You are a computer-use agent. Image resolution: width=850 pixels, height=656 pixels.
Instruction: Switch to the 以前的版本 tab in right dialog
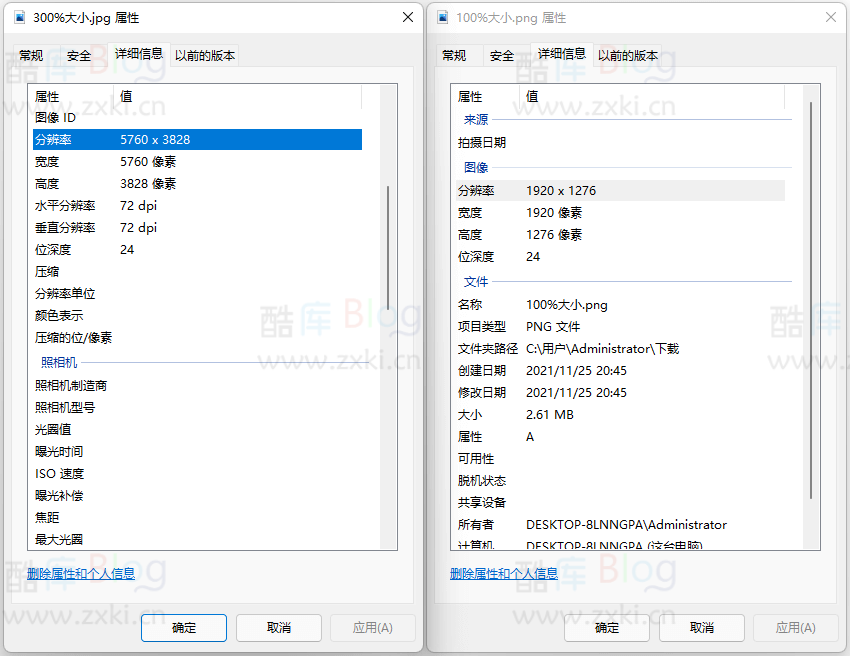click(630, 55)
